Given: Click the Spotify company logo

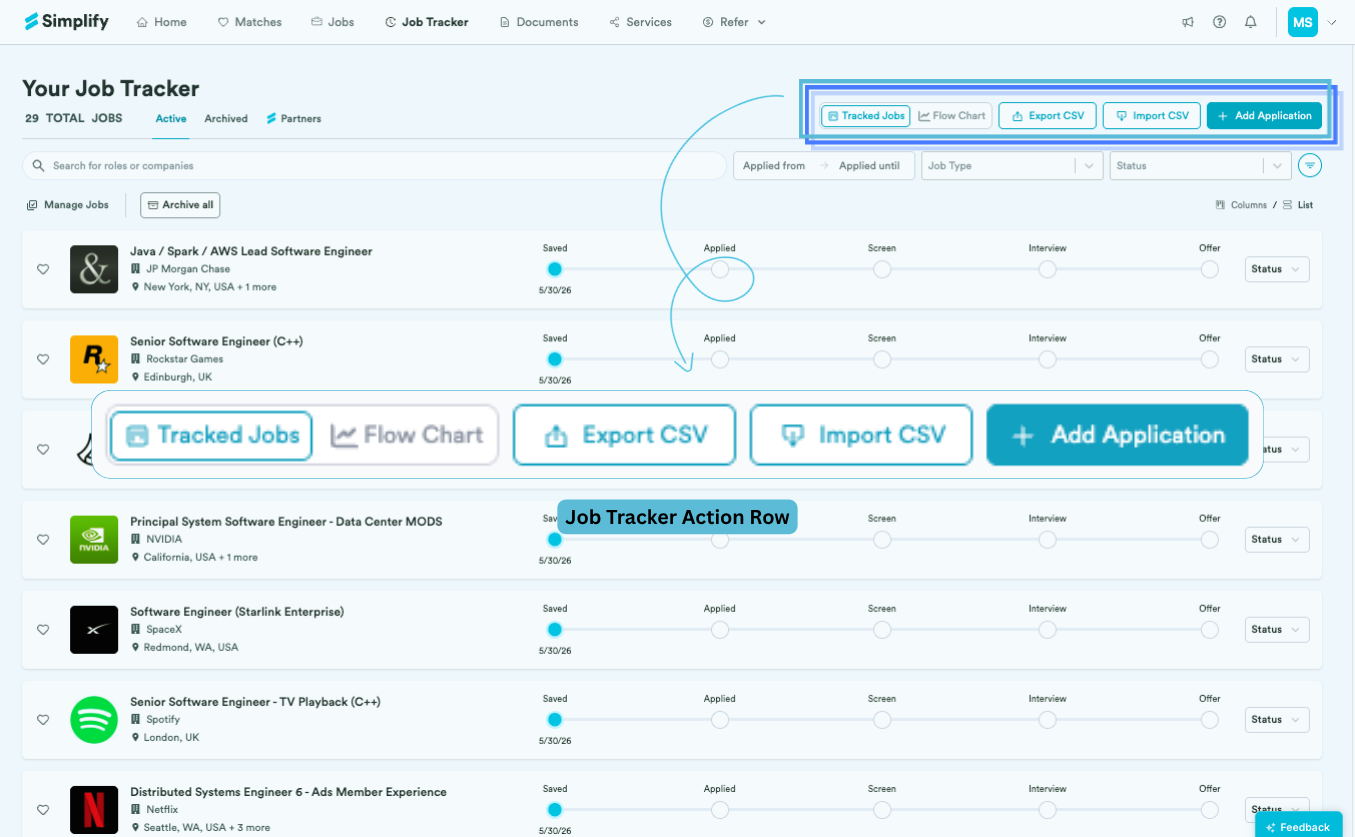Looking at the screenshot, I should click(94, 719).
